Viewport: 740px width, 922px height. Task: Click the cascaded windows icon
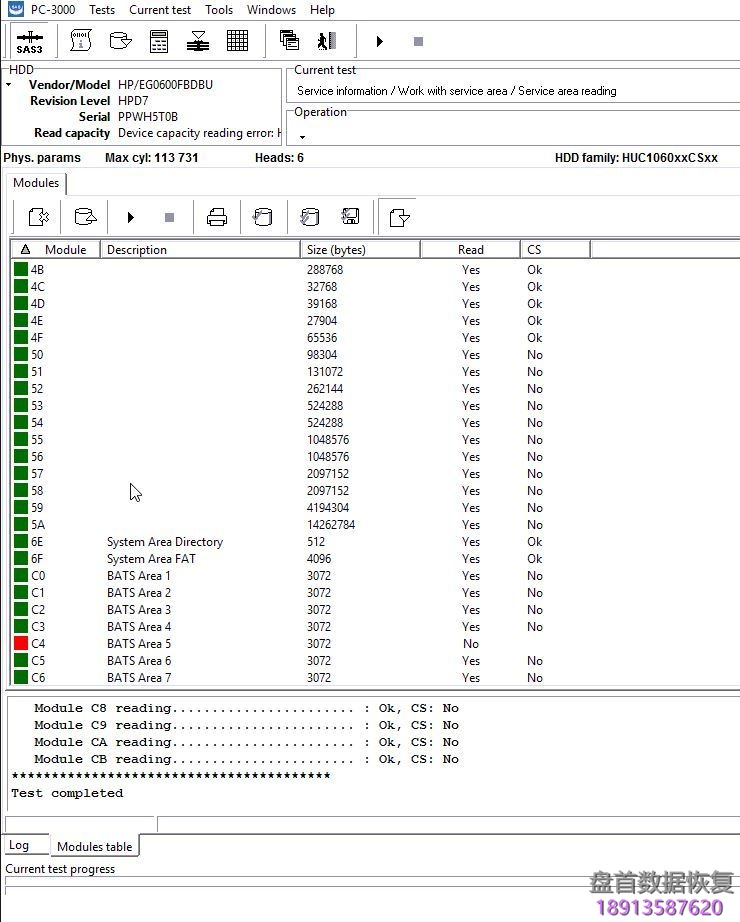click(289, 40)
